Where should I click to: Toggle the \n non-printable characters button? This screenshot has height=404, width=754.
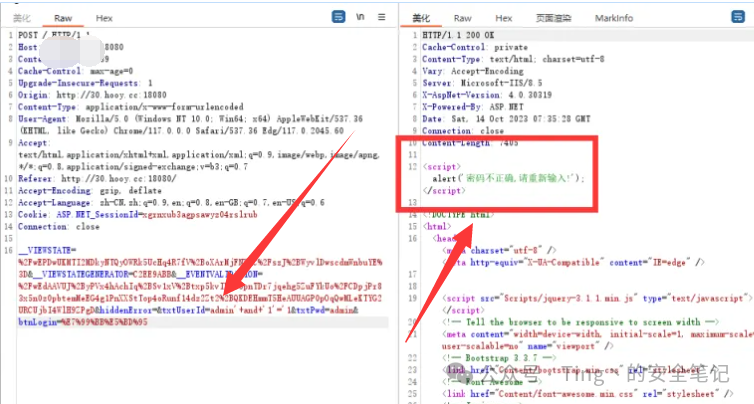(360, 17)
